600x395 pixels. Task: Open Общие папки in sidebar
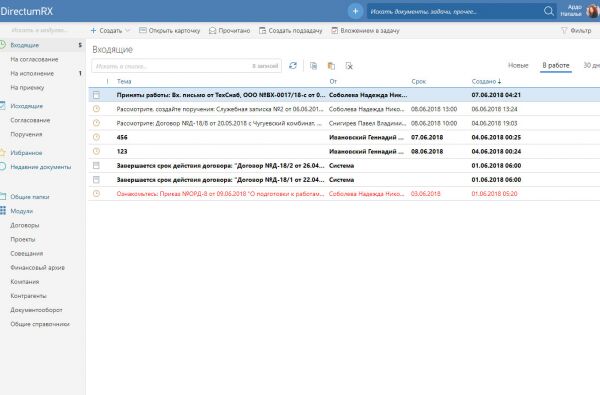tap(30, 196)
